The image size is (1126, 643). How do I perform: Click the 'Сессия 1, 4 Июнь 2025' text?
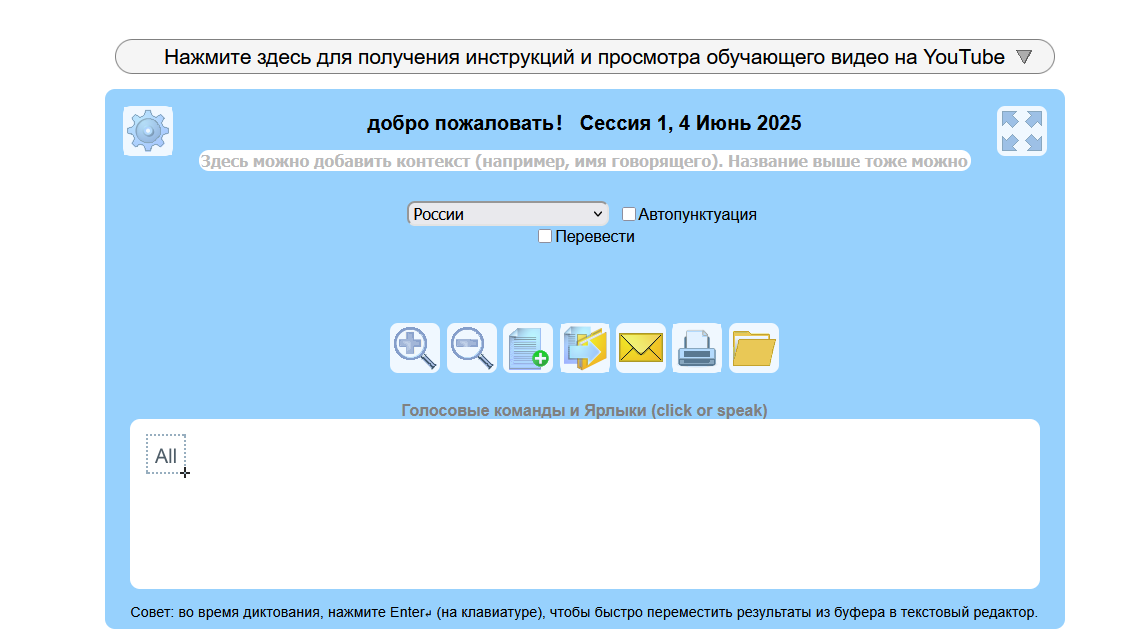coord(690,123)
